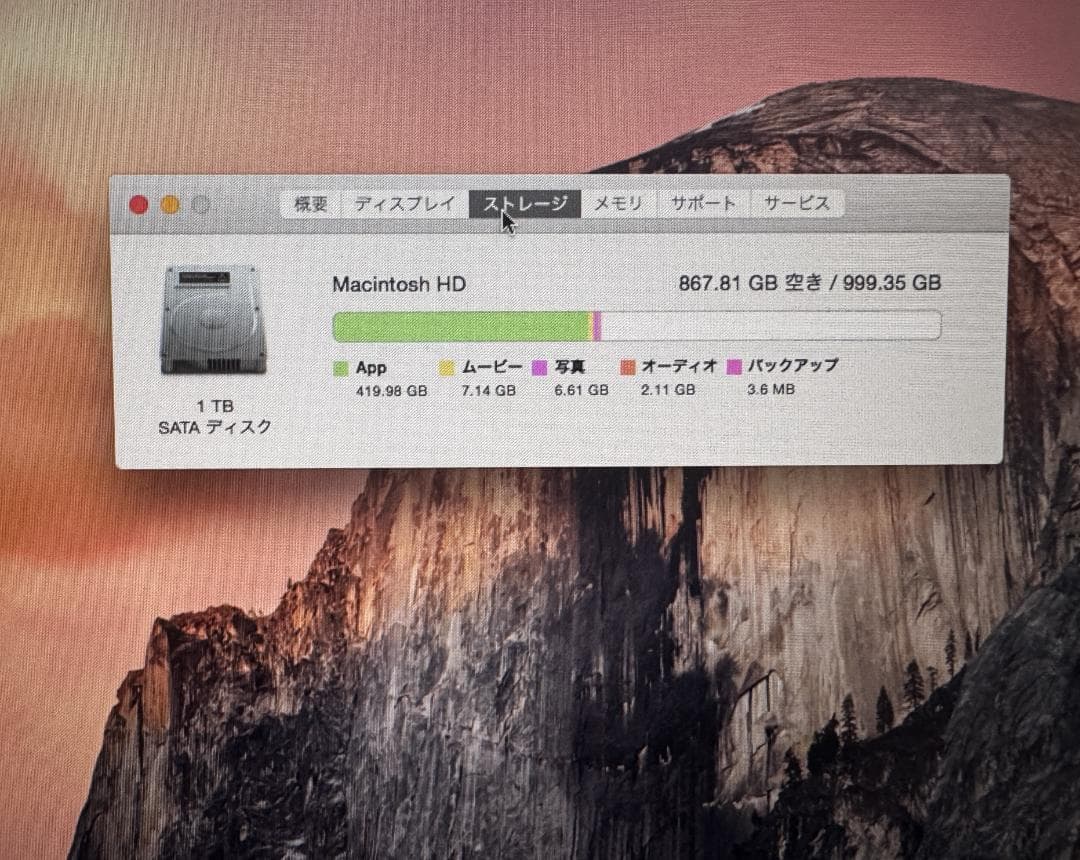This screenshot has width=1080, height=860.
Task: Open the サービス tab
Action: click(x=795, y=203)
